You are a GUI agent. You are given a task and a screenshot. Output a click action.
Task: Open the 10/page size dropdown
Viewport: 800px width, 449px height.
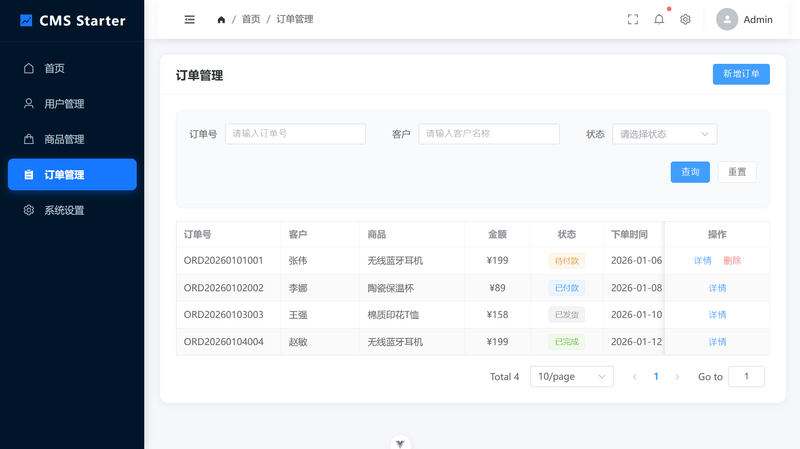pos(571,377)
